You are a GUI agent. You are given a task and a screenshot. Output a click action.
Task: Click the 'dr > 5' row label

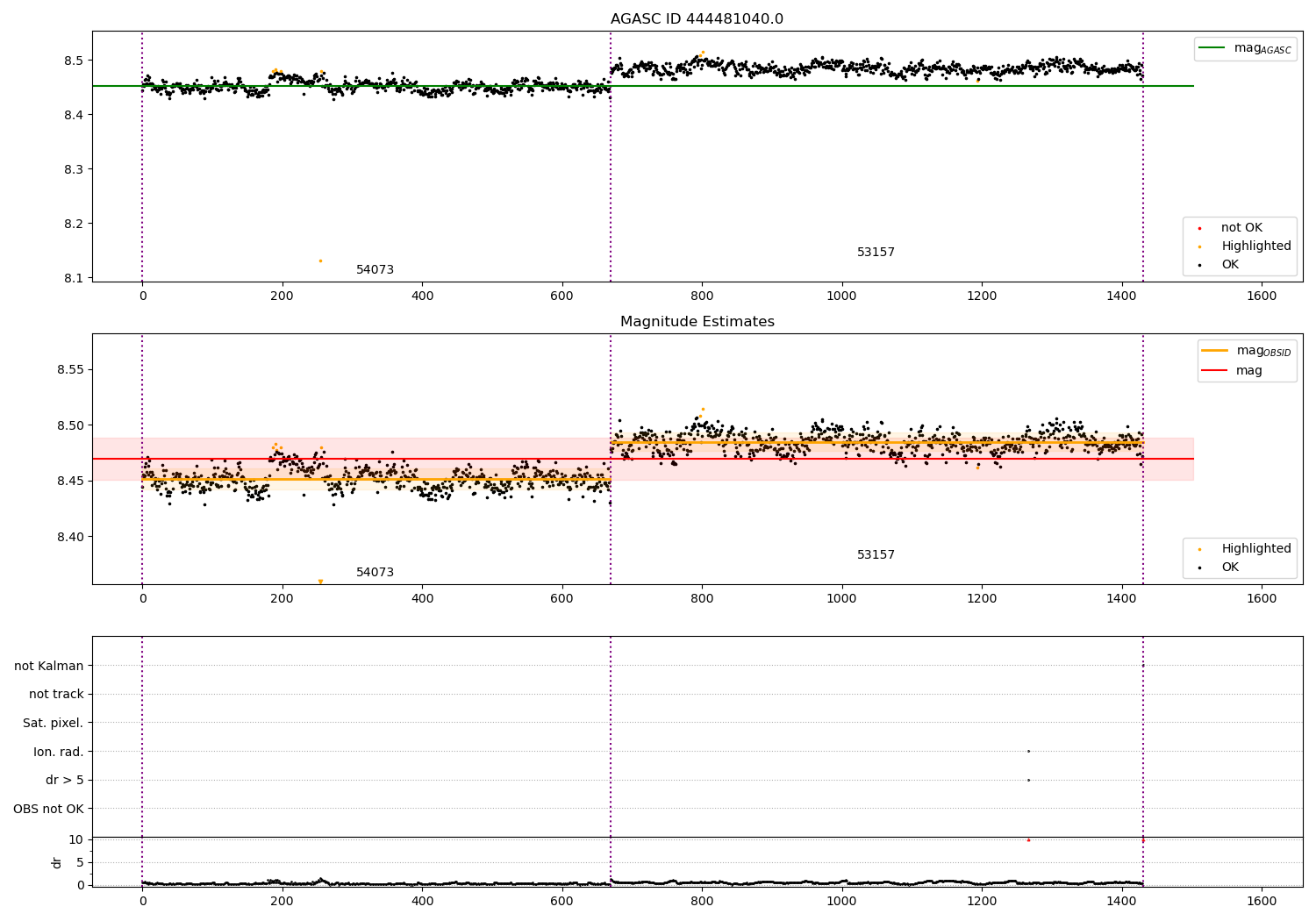tap(65, 781)
